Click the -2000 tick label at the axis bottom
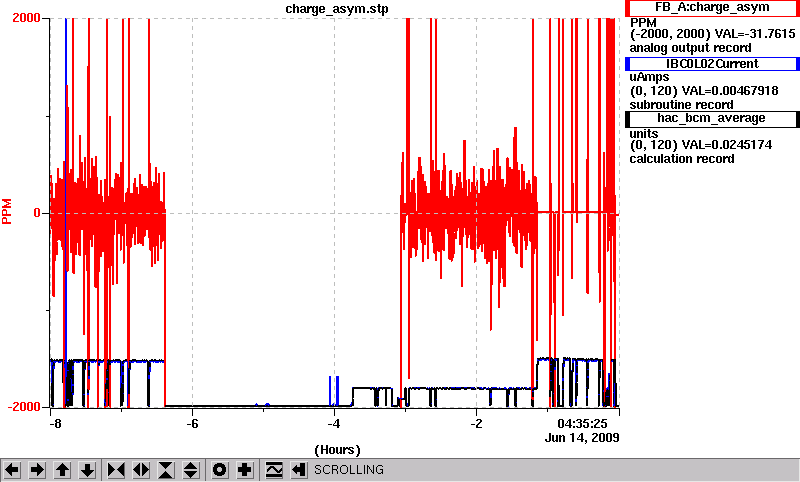The image size is (800, 482). pos(23,407)
